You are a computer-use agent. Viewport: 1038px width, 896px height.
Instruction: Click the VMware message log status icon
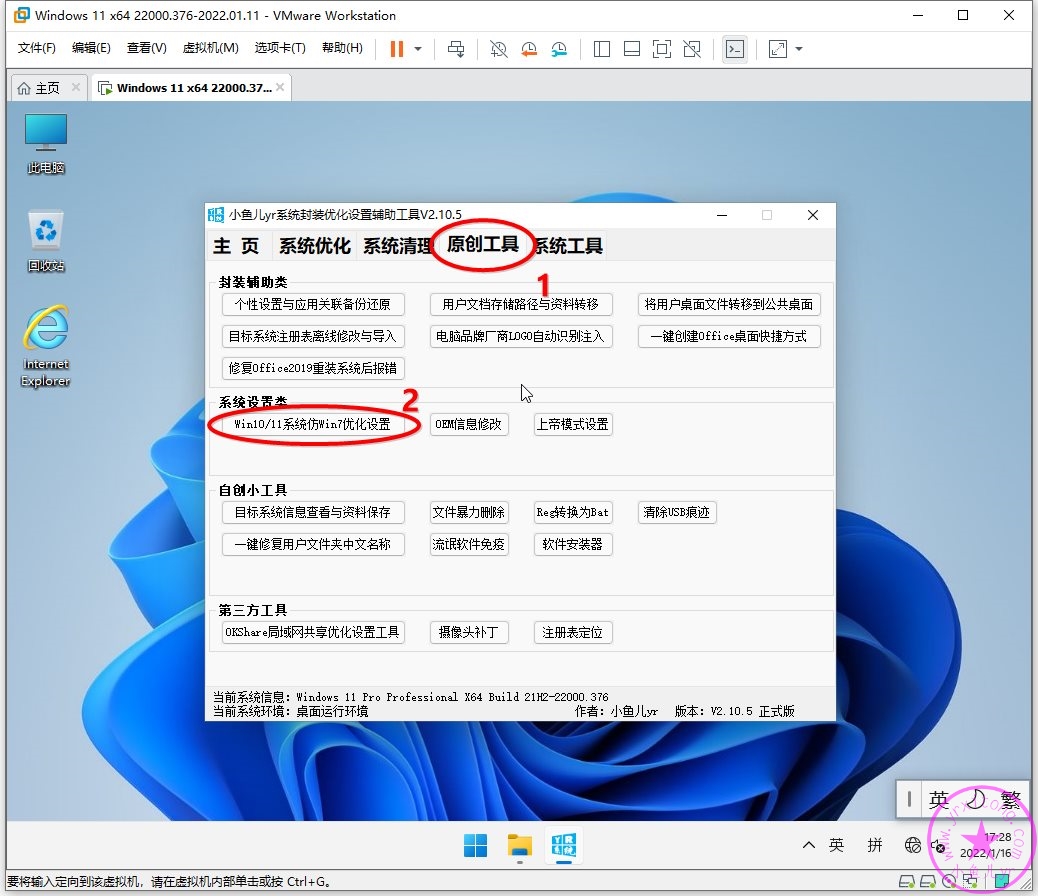[1002, 881]
